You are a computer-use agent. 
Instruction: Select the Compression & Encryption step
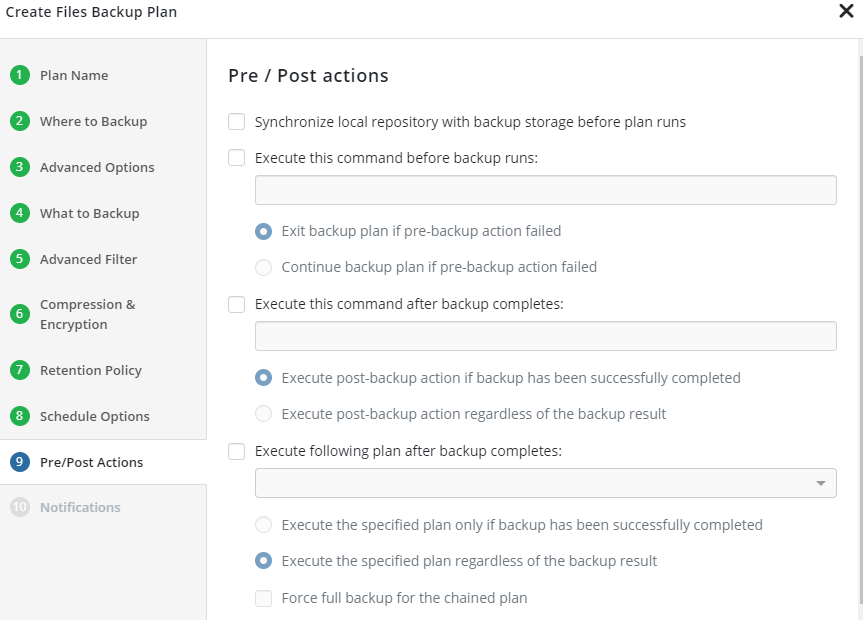[21, 313]
